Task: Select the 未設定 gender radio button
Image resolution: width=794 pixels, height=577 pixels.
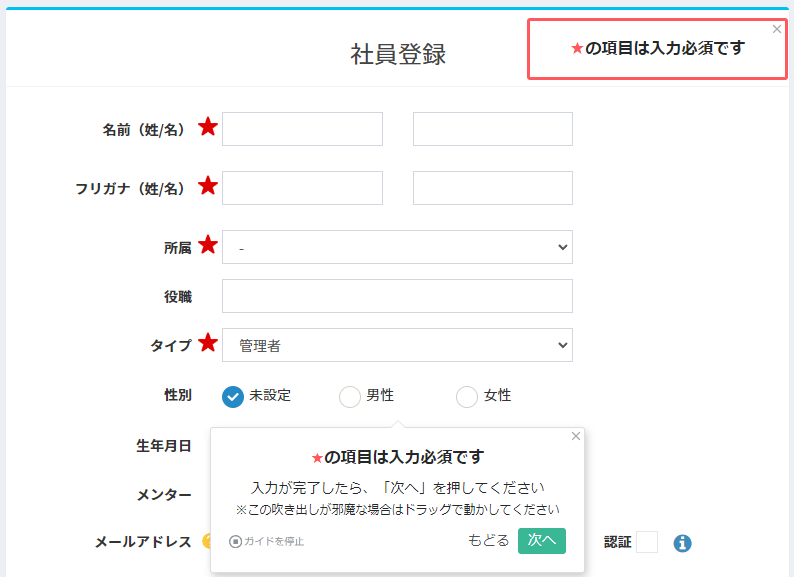Action: click(x=232, y=397)
